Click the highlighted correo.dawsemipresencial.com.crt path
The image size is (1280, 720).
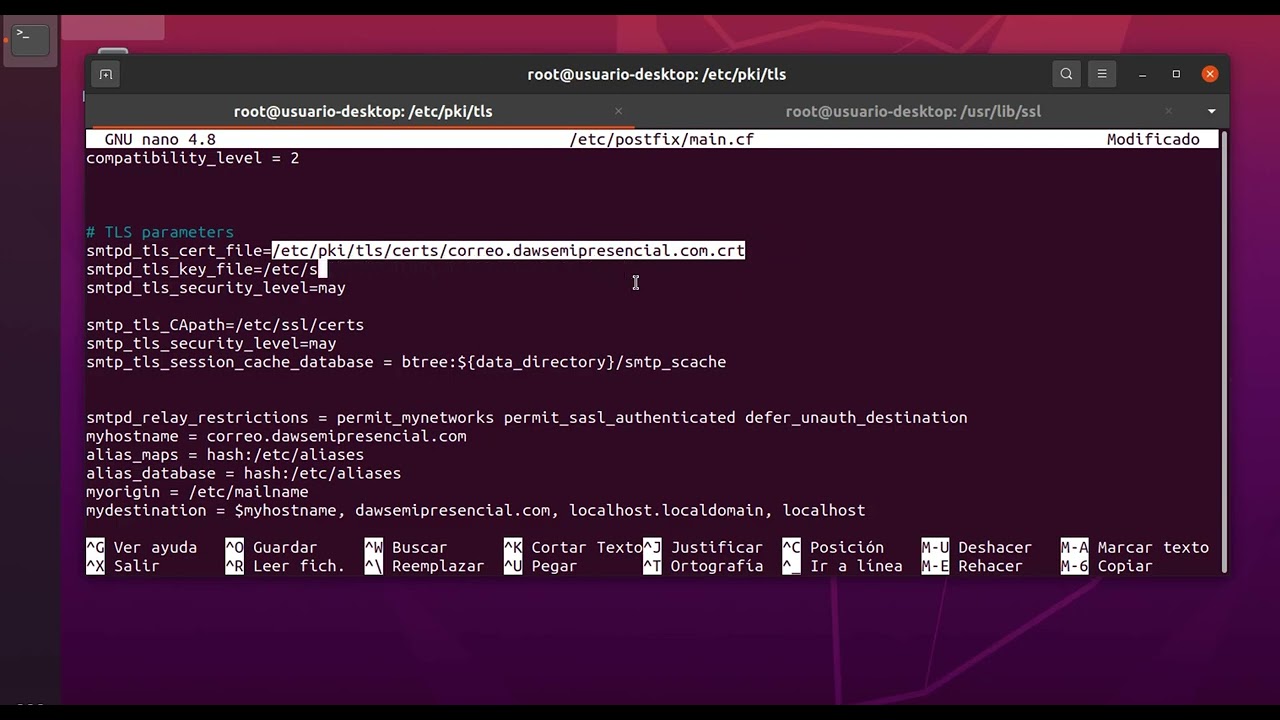(x=509, y=251)
